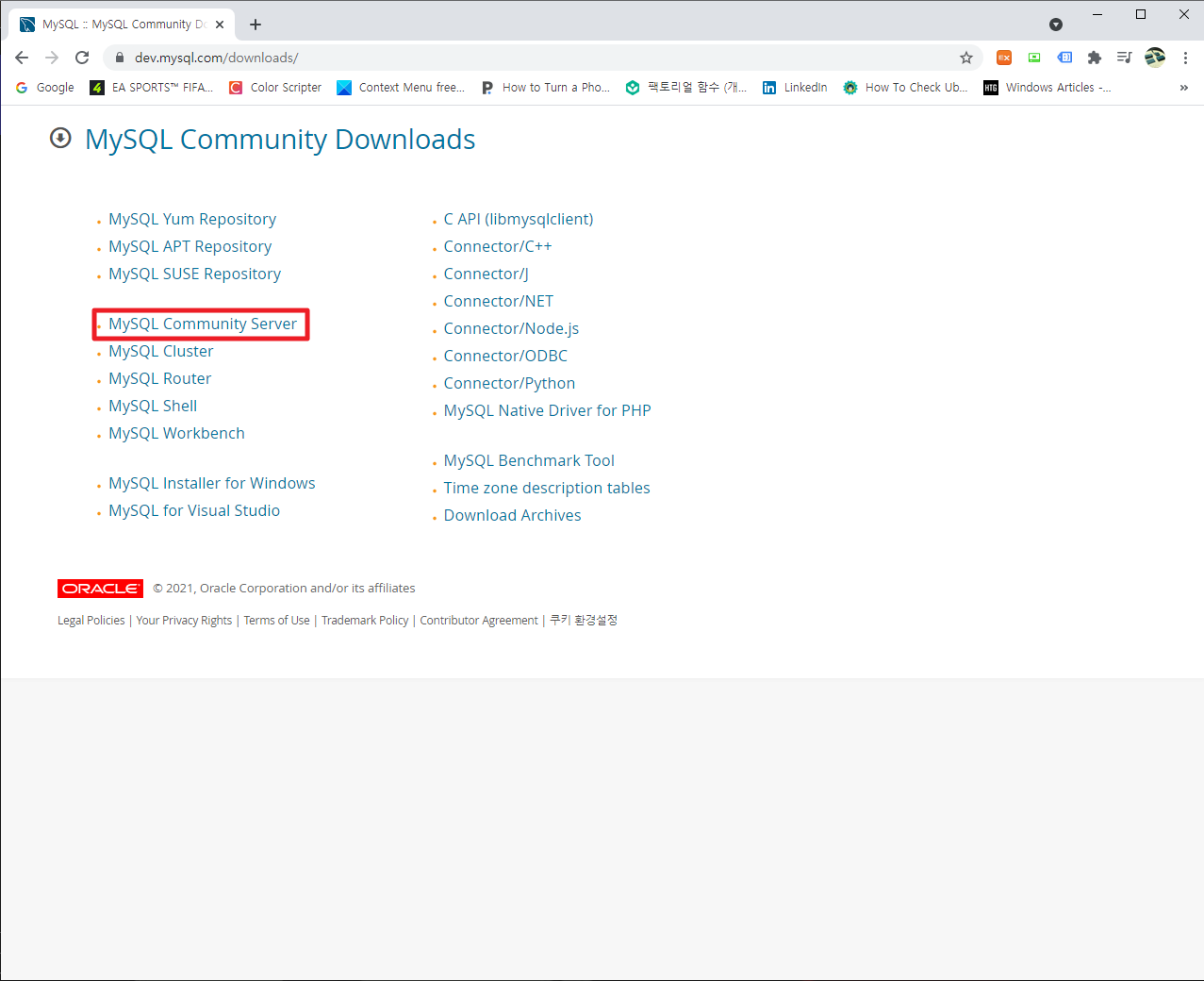Screen dimensions: 1204x981
Task: Open Context Menu free bookmark
Action: [x=401, y=88]
